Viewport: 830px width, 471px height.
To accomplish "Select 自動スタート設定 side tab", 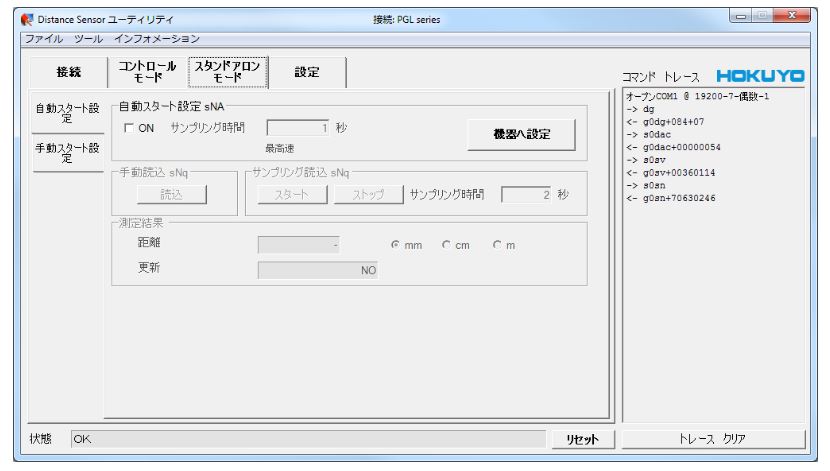I will coord(66,114).
